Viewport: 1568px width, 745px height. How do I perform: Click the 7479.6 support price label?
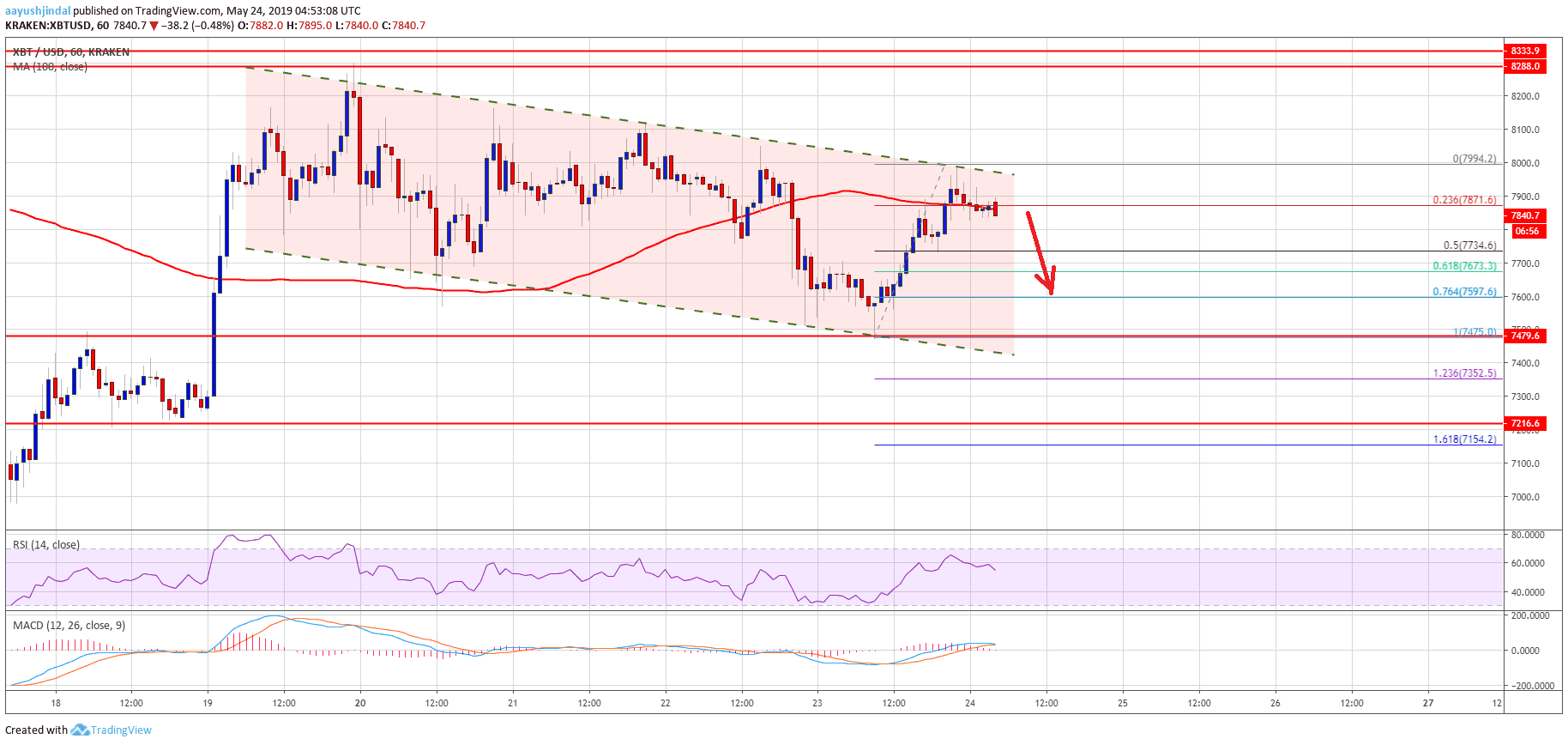tap(1525, 336)
